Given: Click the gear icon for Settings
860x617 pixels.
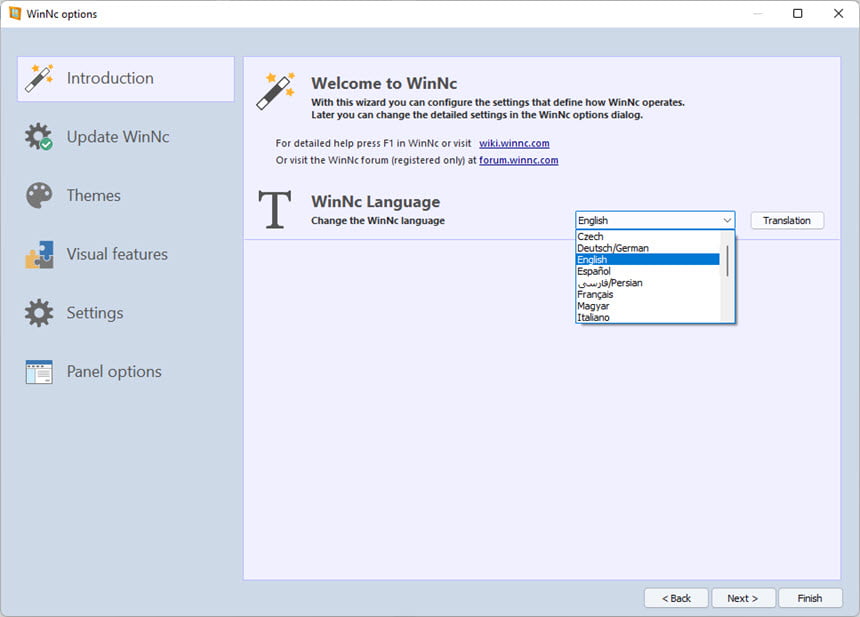Looking at the screenshot, I should (39, 313).
